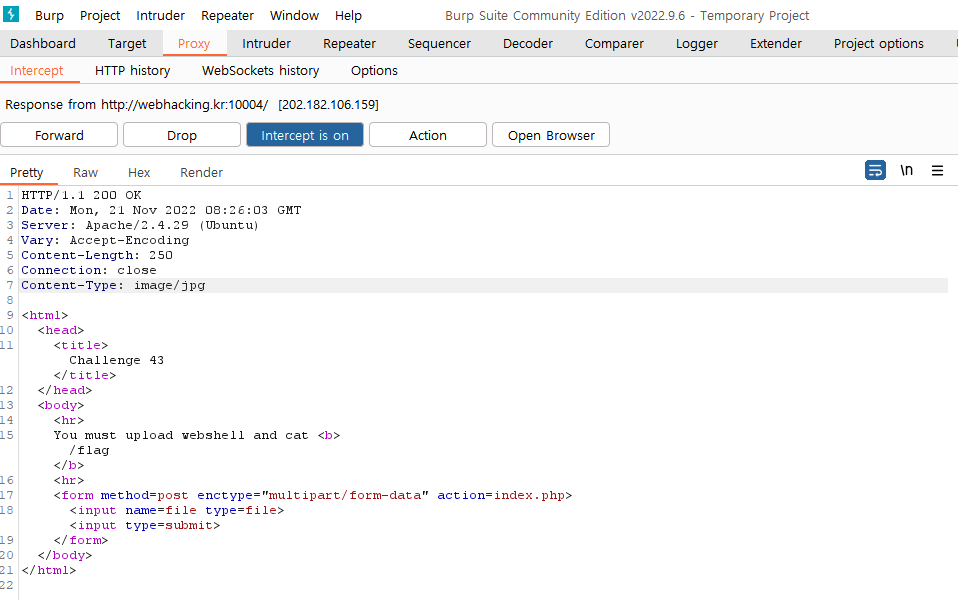Toggle the show non-printable characters \n icon

[x=907, y=170]
